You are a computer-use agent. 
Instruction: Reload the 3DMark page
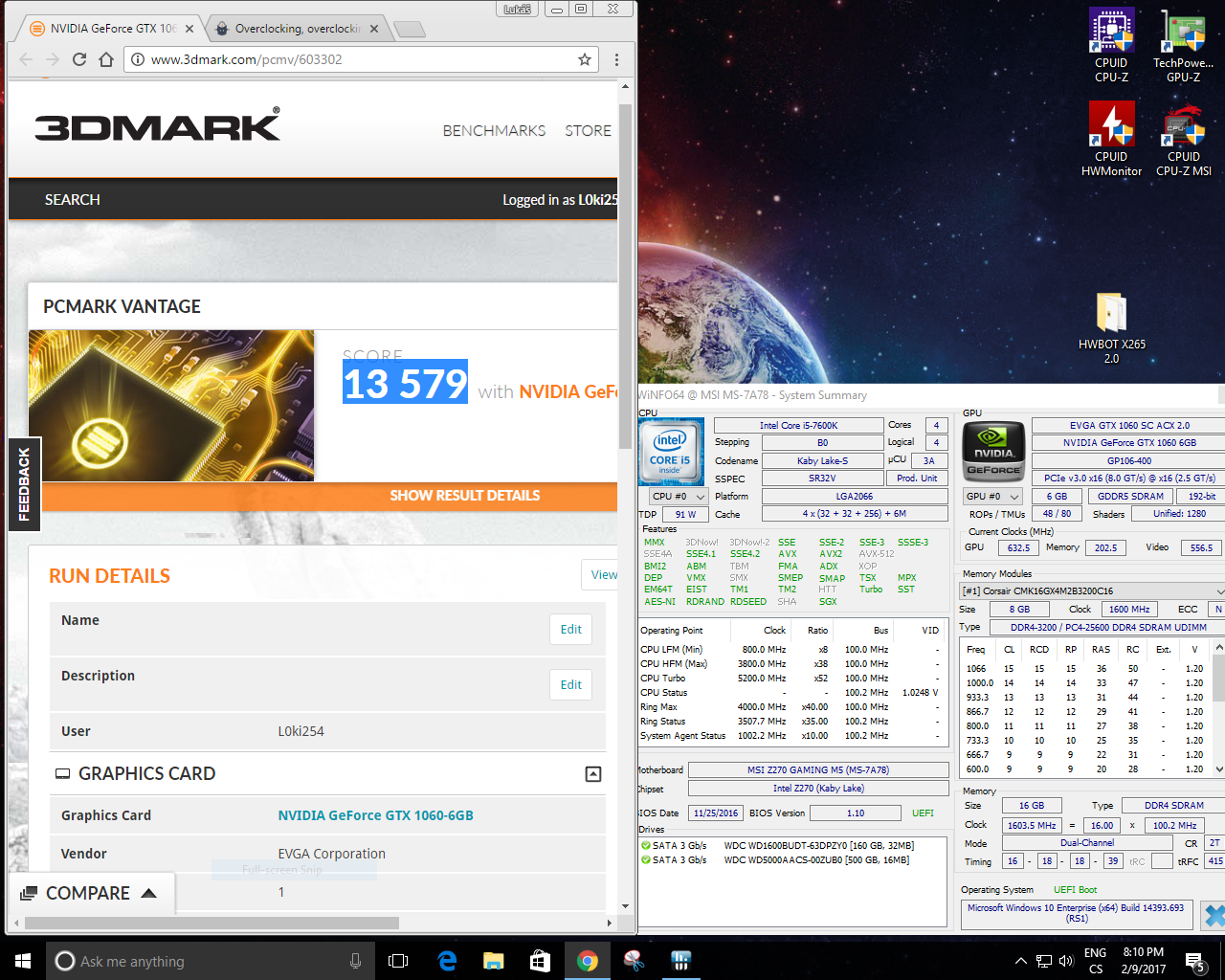click(x=79, y=59)
